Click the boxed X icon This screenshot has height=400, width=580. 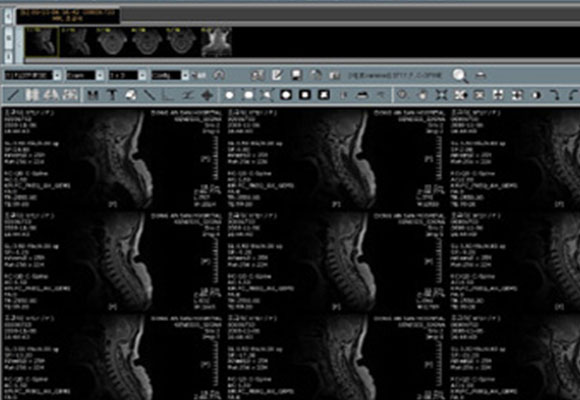pyautogui.click(x=479, y=95)
